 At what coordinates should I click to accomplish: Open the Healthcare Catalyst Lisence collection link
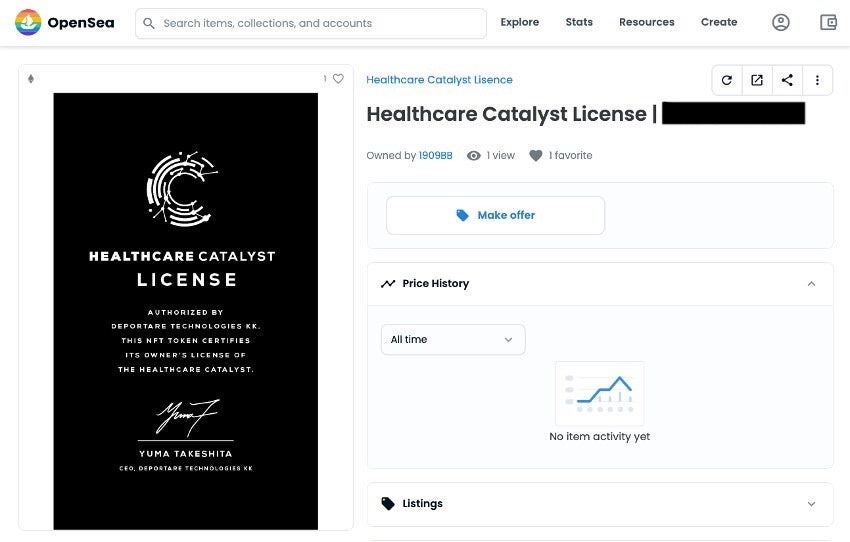pyautogui.click(x=439, y=80)
